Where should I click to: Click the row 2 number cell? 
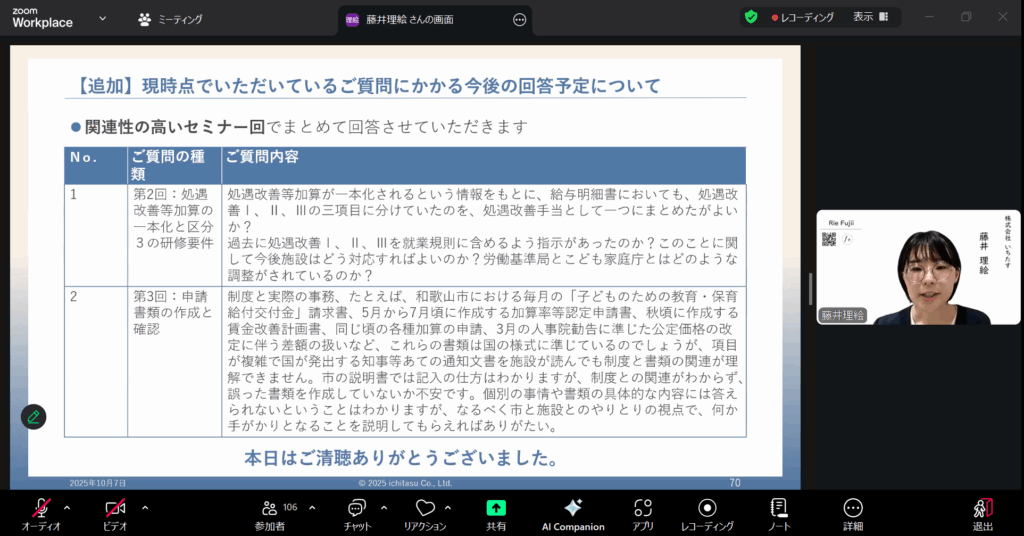pyautogui.click(x=96, y=362)
